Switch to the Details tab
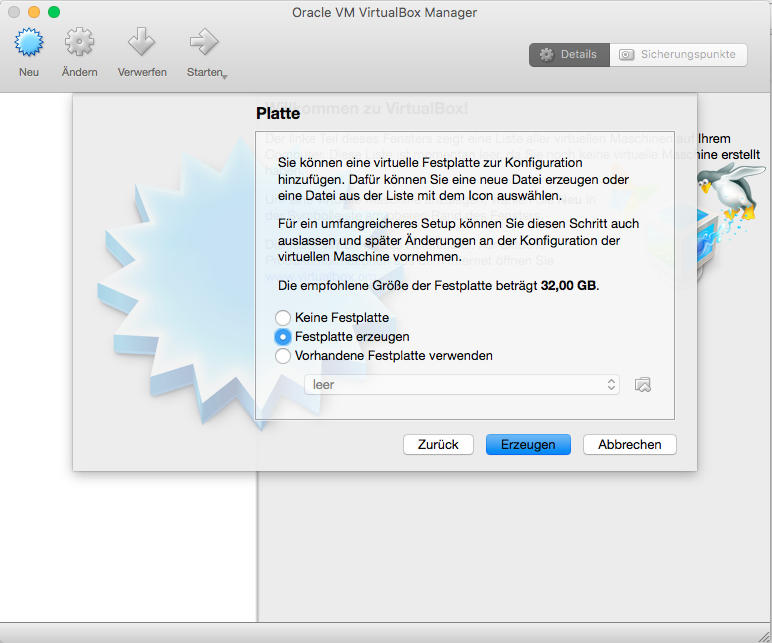This screenshot has height=643, width=772. click(x=569, y=55)
